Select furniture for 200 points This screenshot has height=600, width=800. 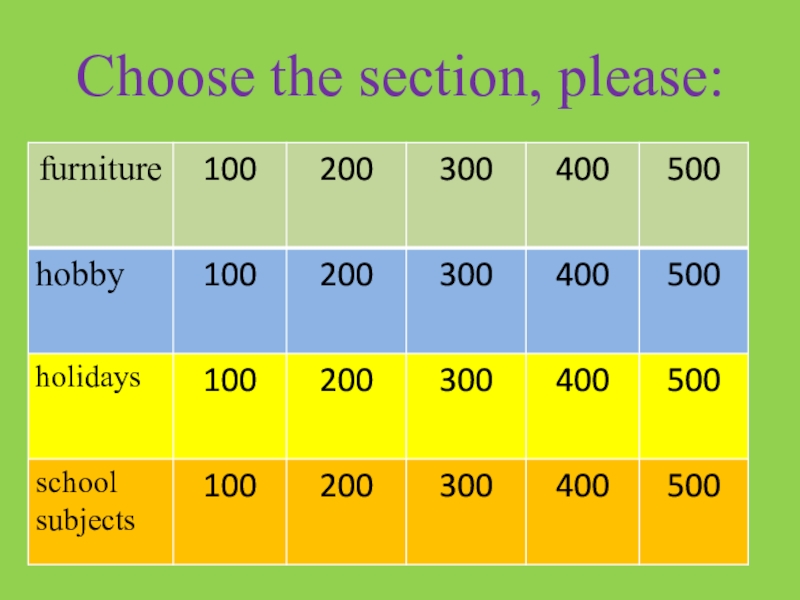[x=346, y=170]
